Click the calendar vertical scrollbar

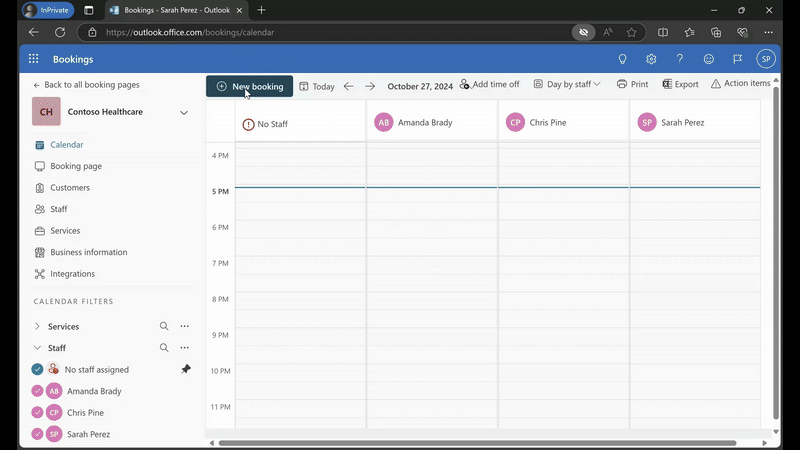(776, 253)
